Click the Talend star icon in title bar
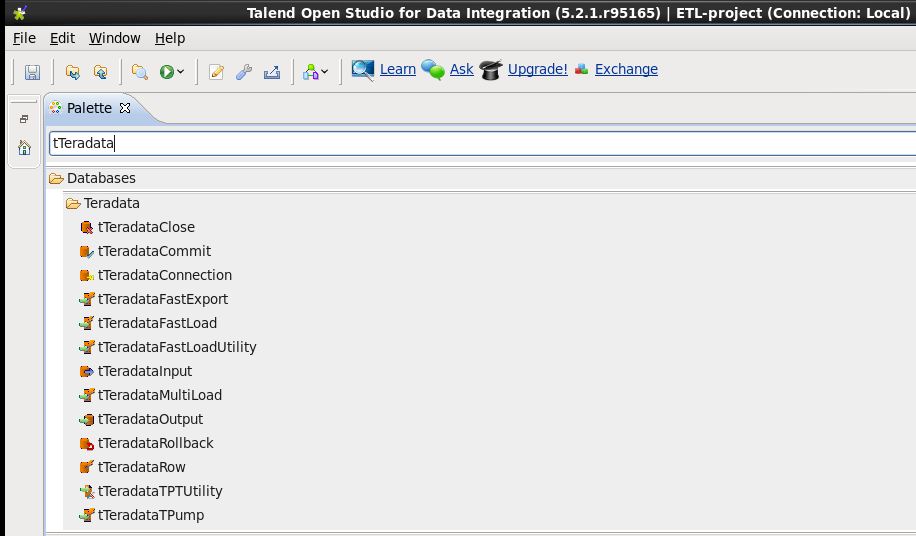916x536 pixels. click(20, 12)
